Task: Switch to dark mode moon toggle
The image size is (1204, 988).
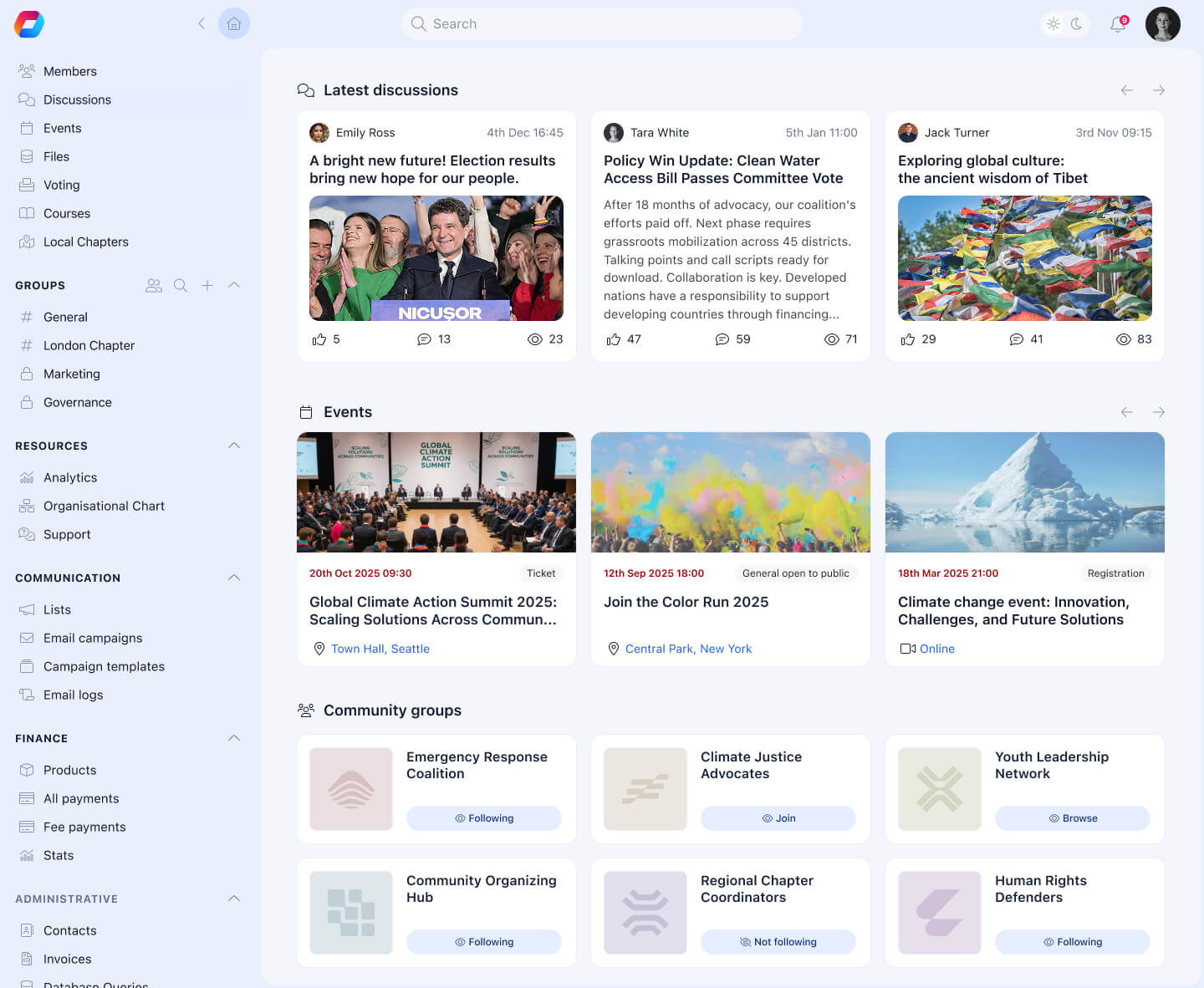Action: [x=1077, y=24]
